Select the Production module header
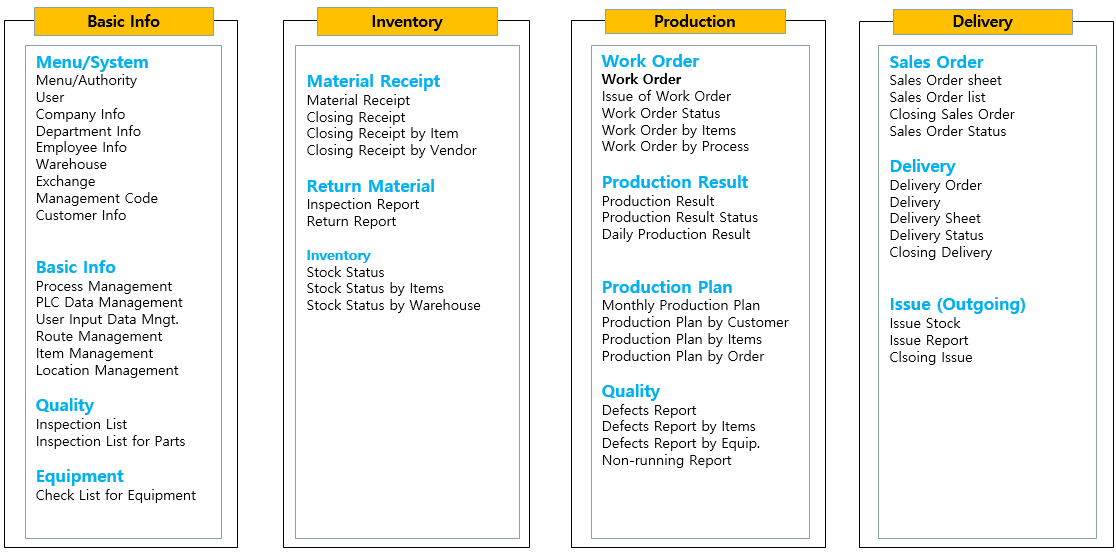 694,21
